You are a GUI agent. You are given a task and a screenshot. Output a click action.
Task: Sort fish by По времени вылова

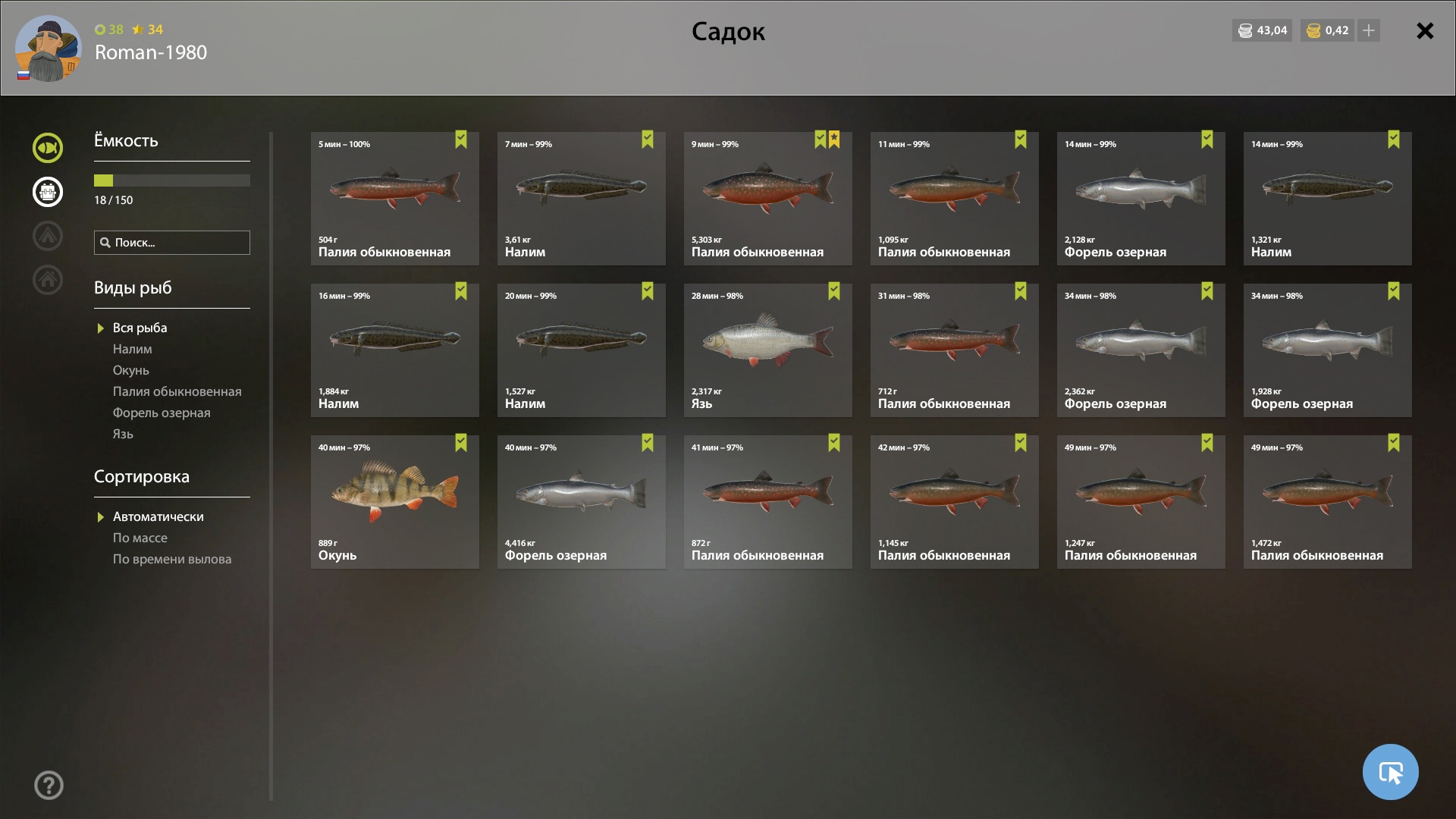pos(172,559)
